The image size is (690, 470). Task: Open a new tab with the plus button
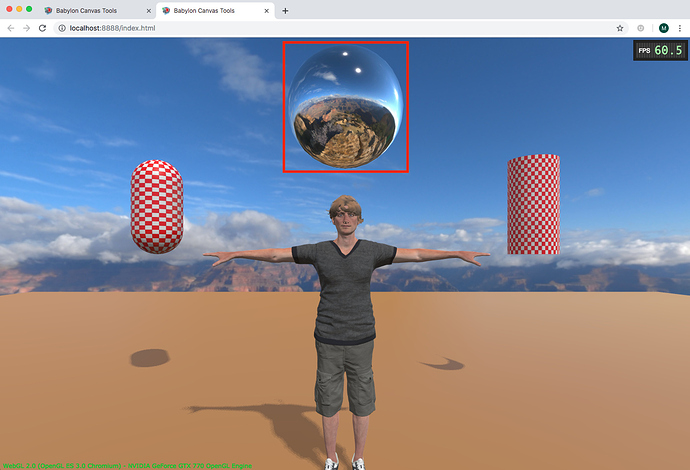[x=285, y=11]
